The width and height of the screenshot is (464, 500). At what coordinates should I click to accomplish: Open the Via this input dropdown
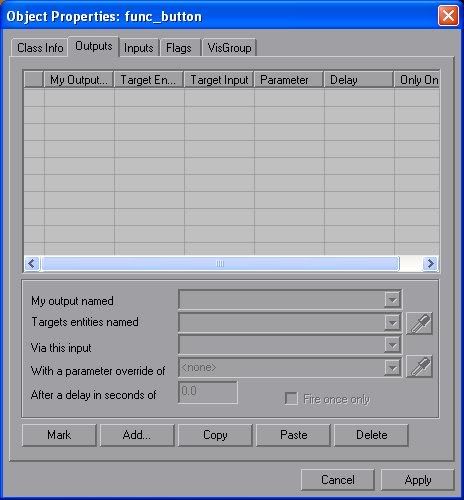click(x=392, y=345)
